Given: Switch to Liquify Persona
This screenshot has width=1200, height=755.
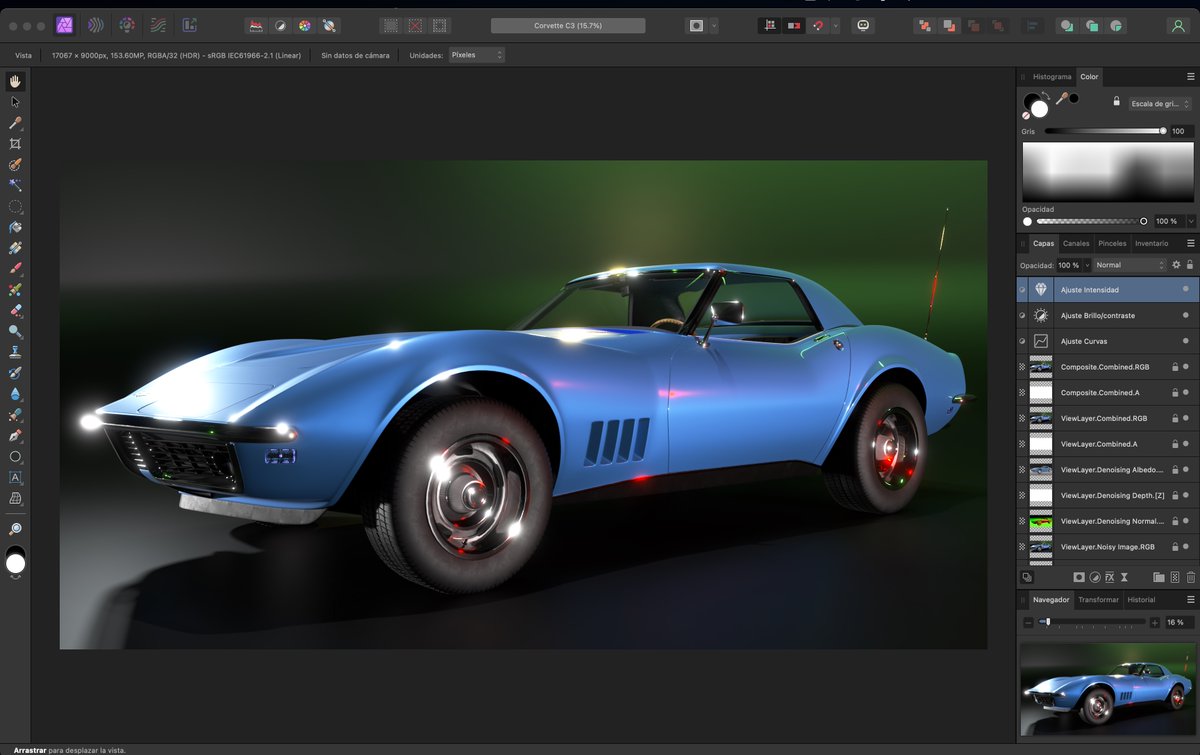Looking at the screenshot, I should coord(96,25).
